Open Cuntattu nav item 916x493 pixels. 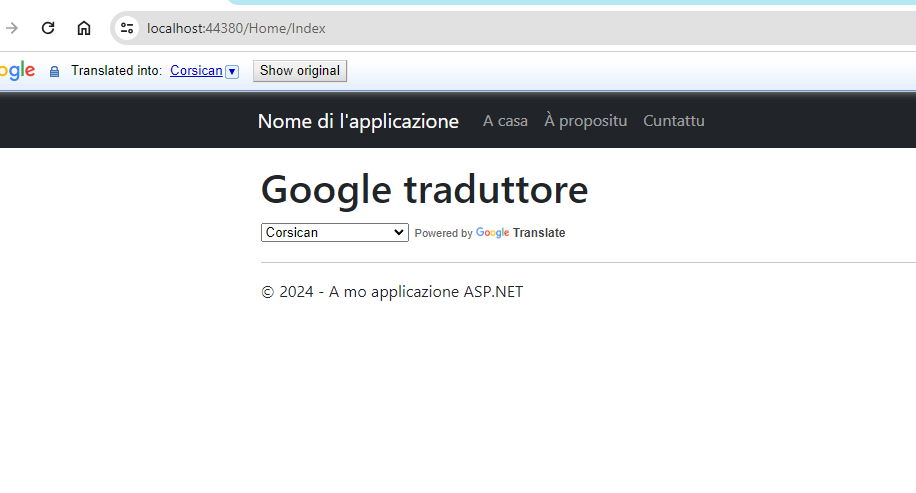tap(674, 121)
